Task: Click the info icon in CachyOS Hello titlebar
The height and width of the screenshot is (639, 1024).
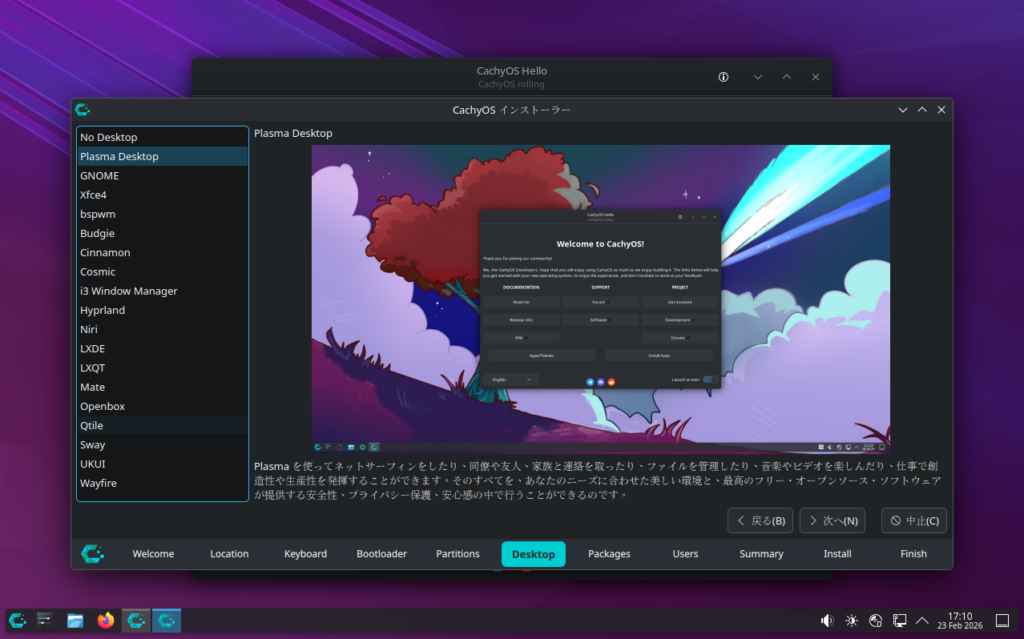Action: click(x=724, y=77)
